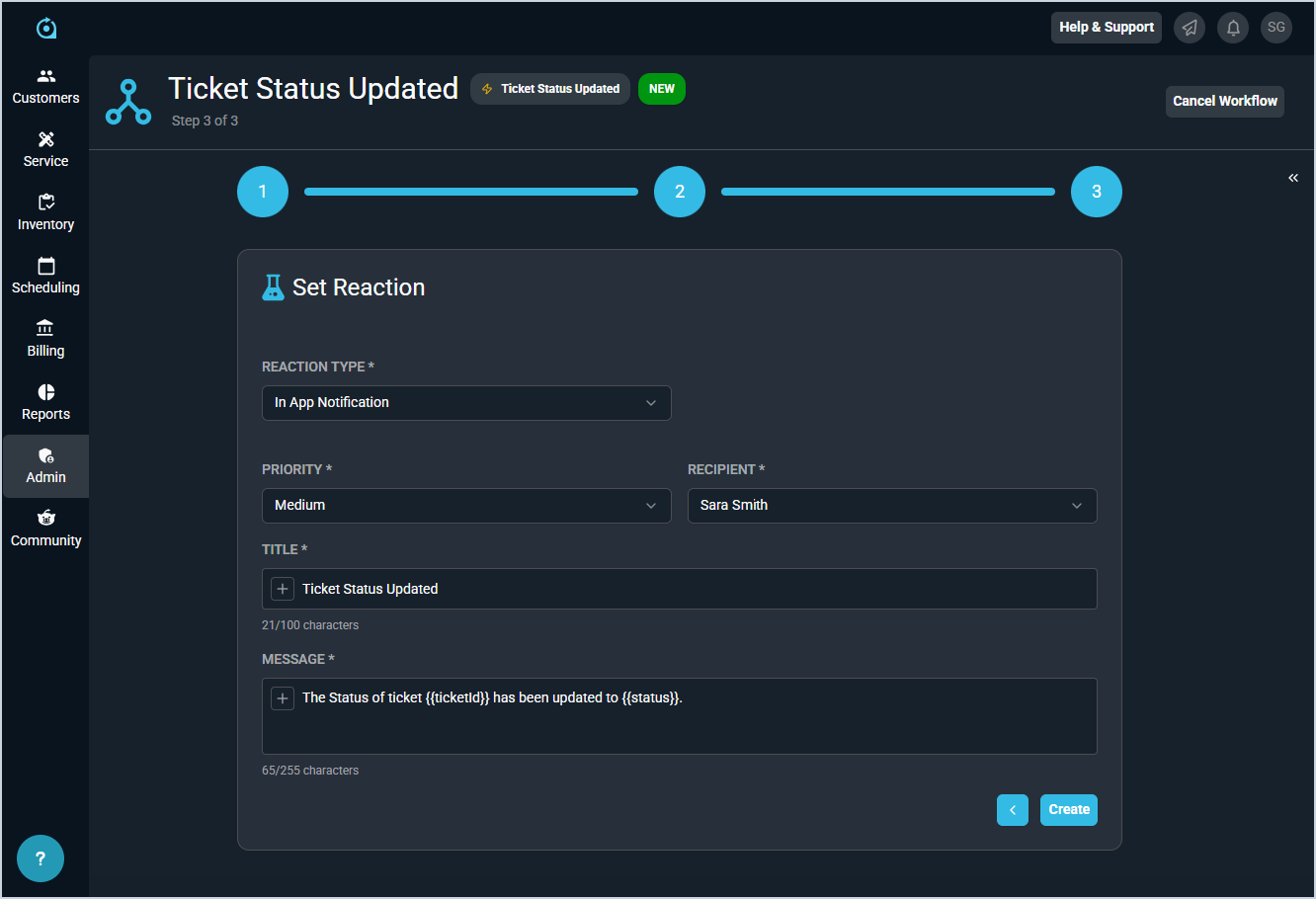Collapse the side panel with double chevron
Screen dimensions: 1316x899
1293,178
